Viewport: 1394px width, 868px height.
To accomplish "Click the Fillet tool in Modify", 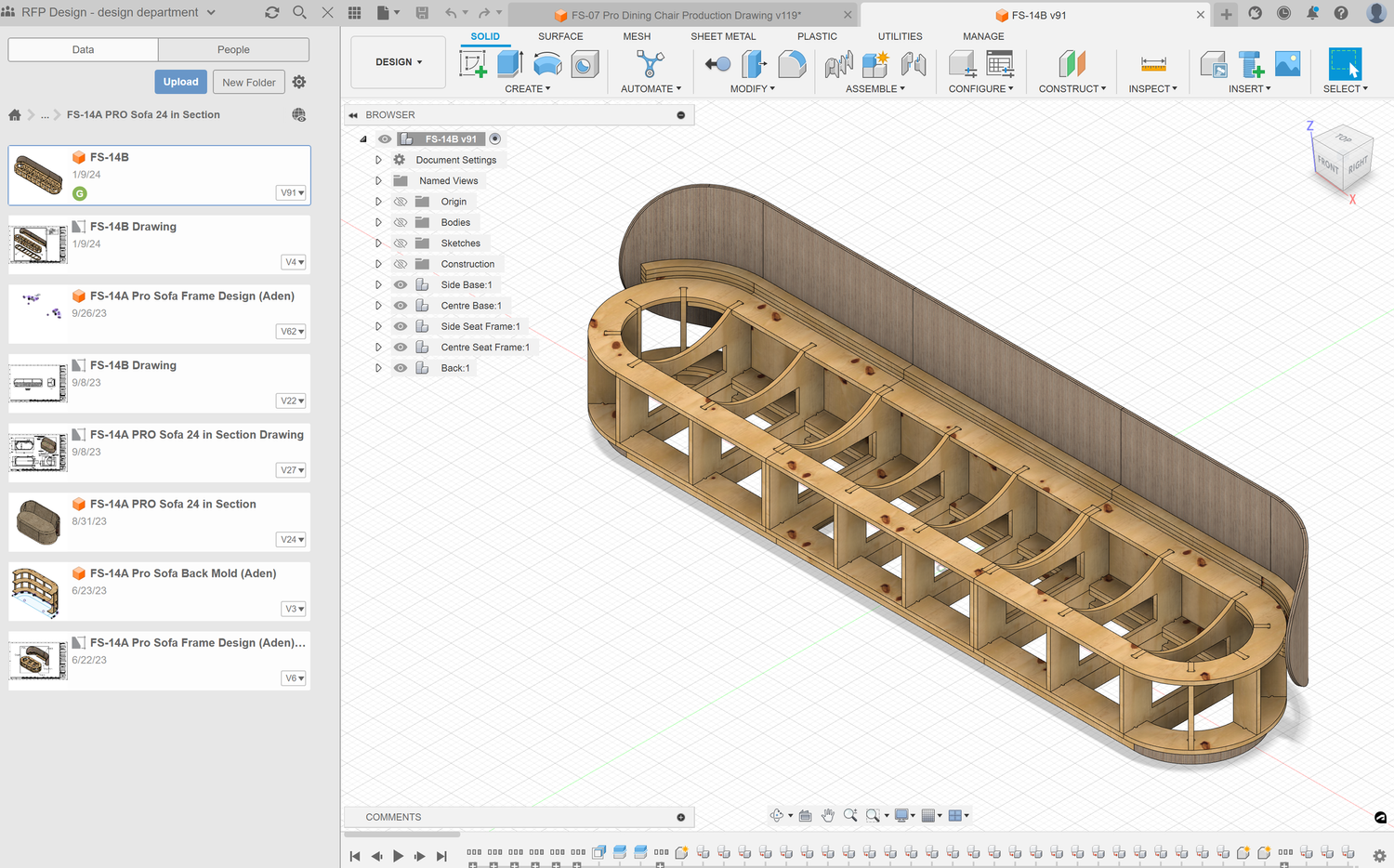I will click(792, 64).
